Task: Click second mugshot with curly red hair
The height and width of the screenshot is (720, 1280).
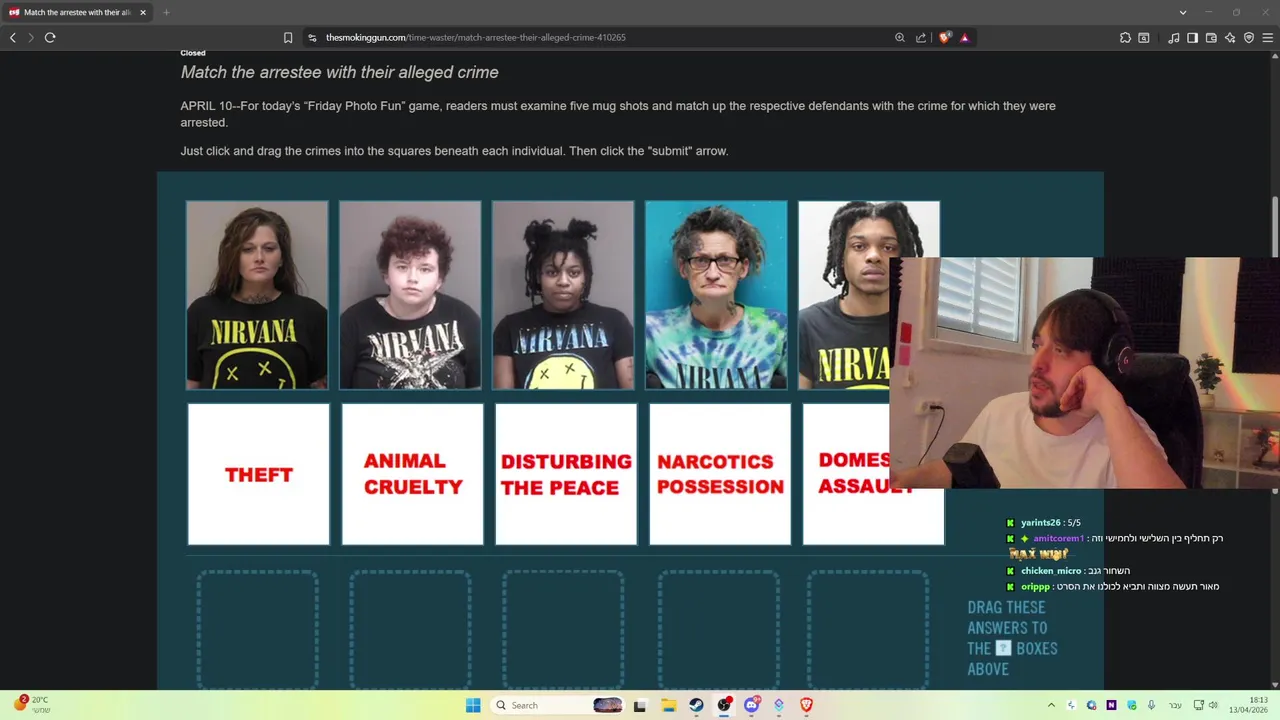Action: point(410,295)
